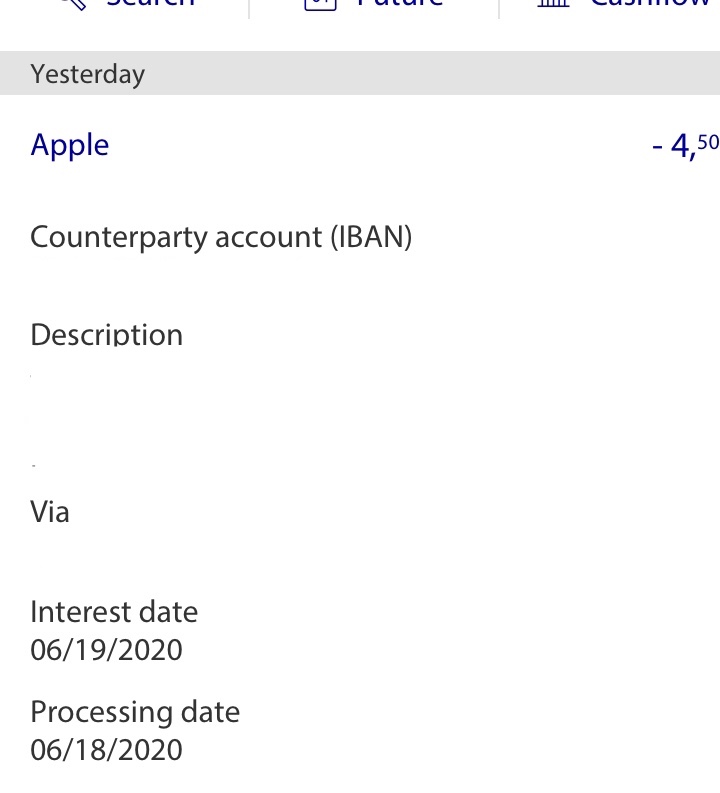The image size is (720, 793).
Task: Select the Description field label
Action: tap(107, 334)
